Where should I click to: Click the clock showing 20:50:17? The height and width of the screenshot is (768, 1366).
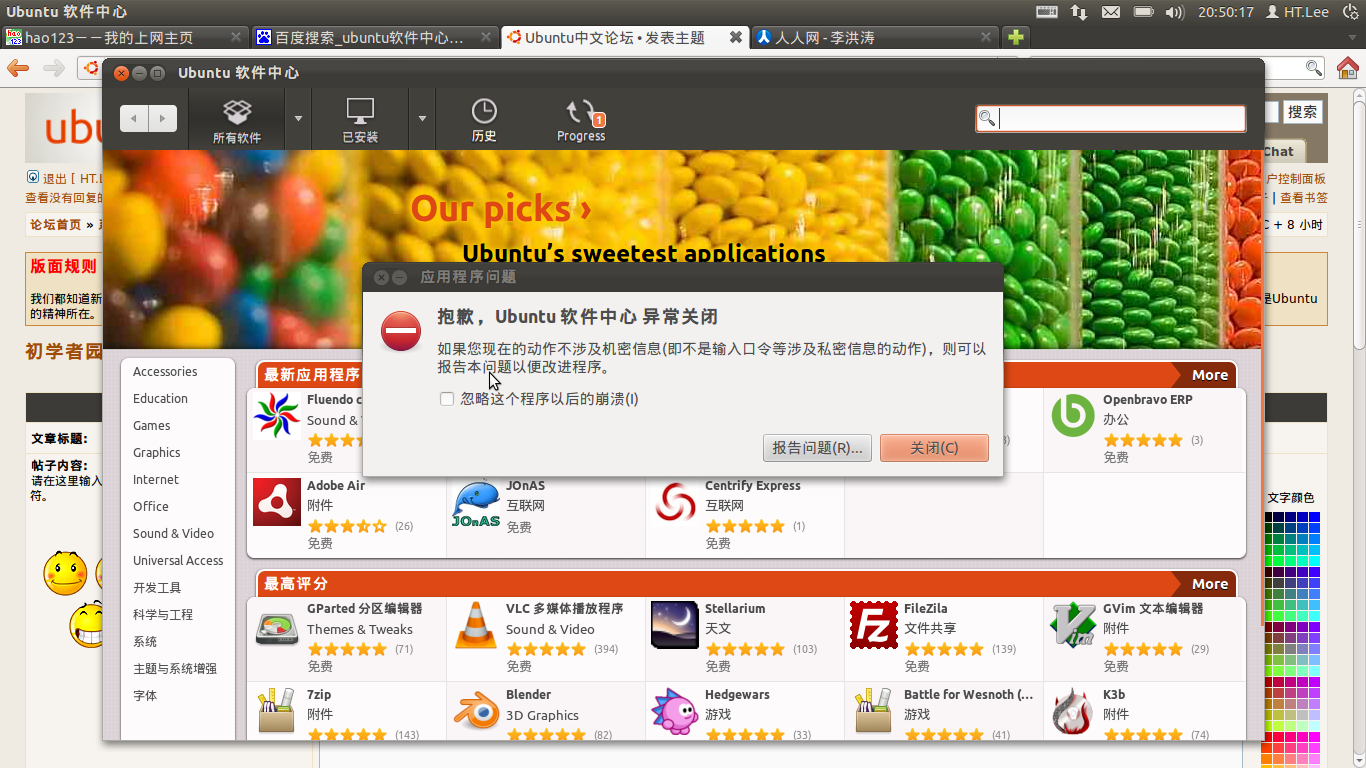pyautogui.click(x=1226, y=12)
